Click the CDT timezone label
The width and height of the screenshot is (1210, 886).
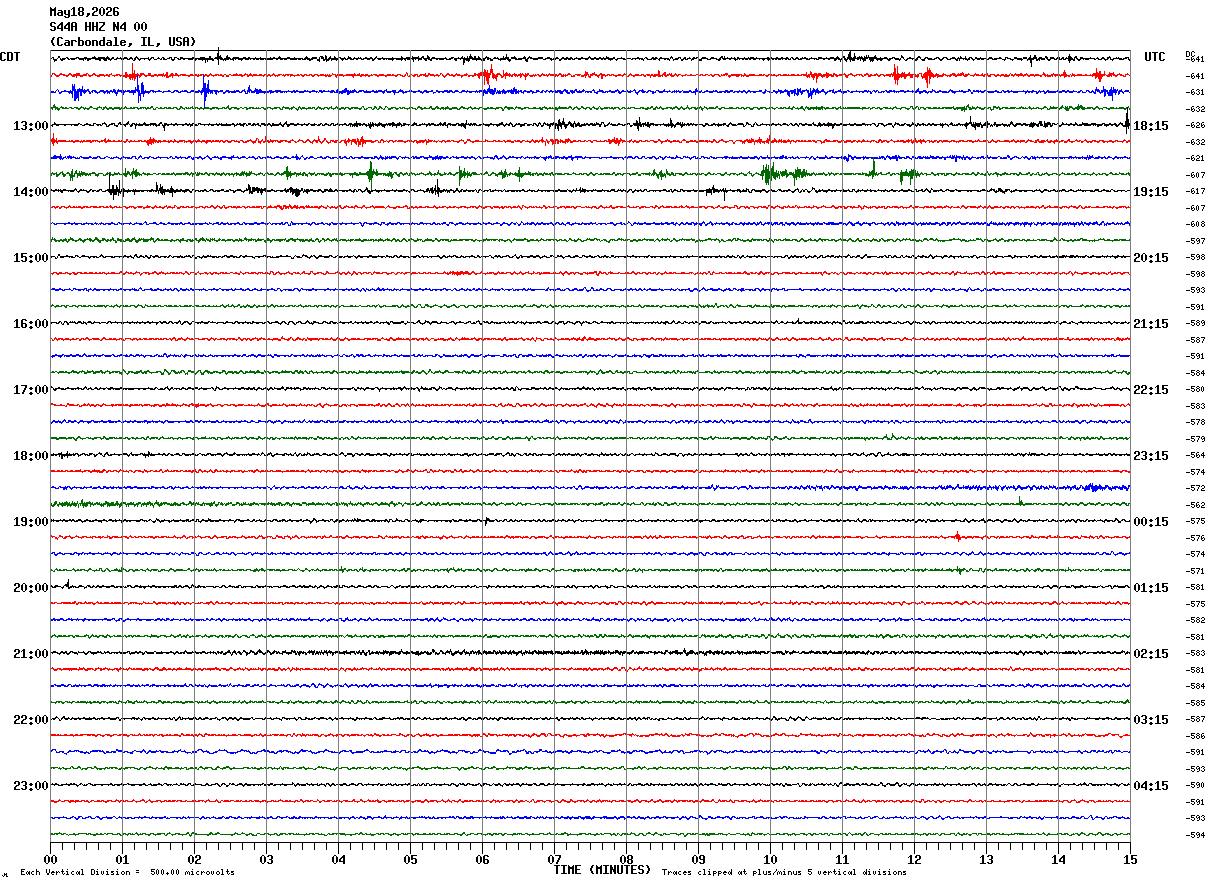(x=10, y=57)
